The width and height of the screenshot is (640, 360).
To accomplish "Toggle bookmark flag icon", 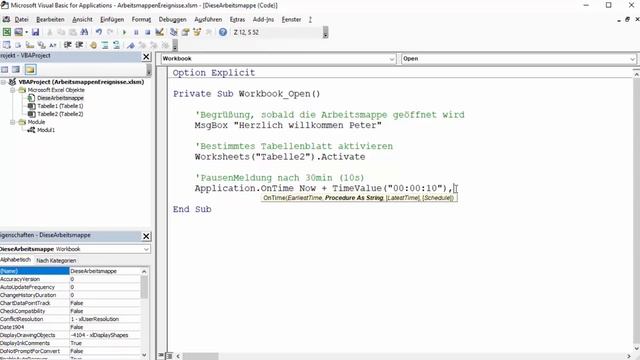I will pos(131,45).
